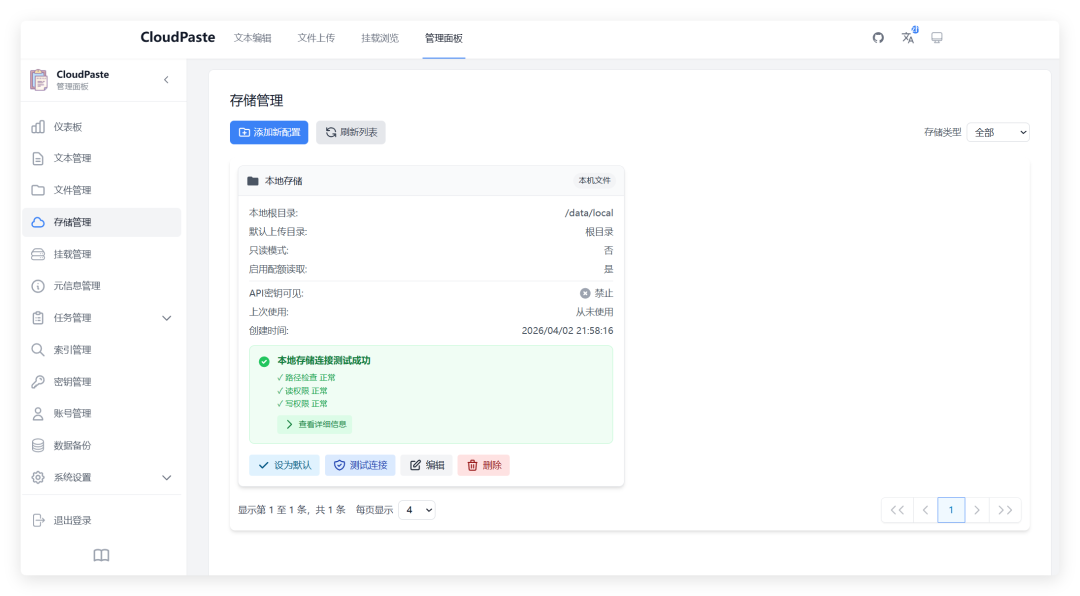Screen dimensions: 1080x596
Task: Switch to the 文件上传 top tab
Action: 316,38
